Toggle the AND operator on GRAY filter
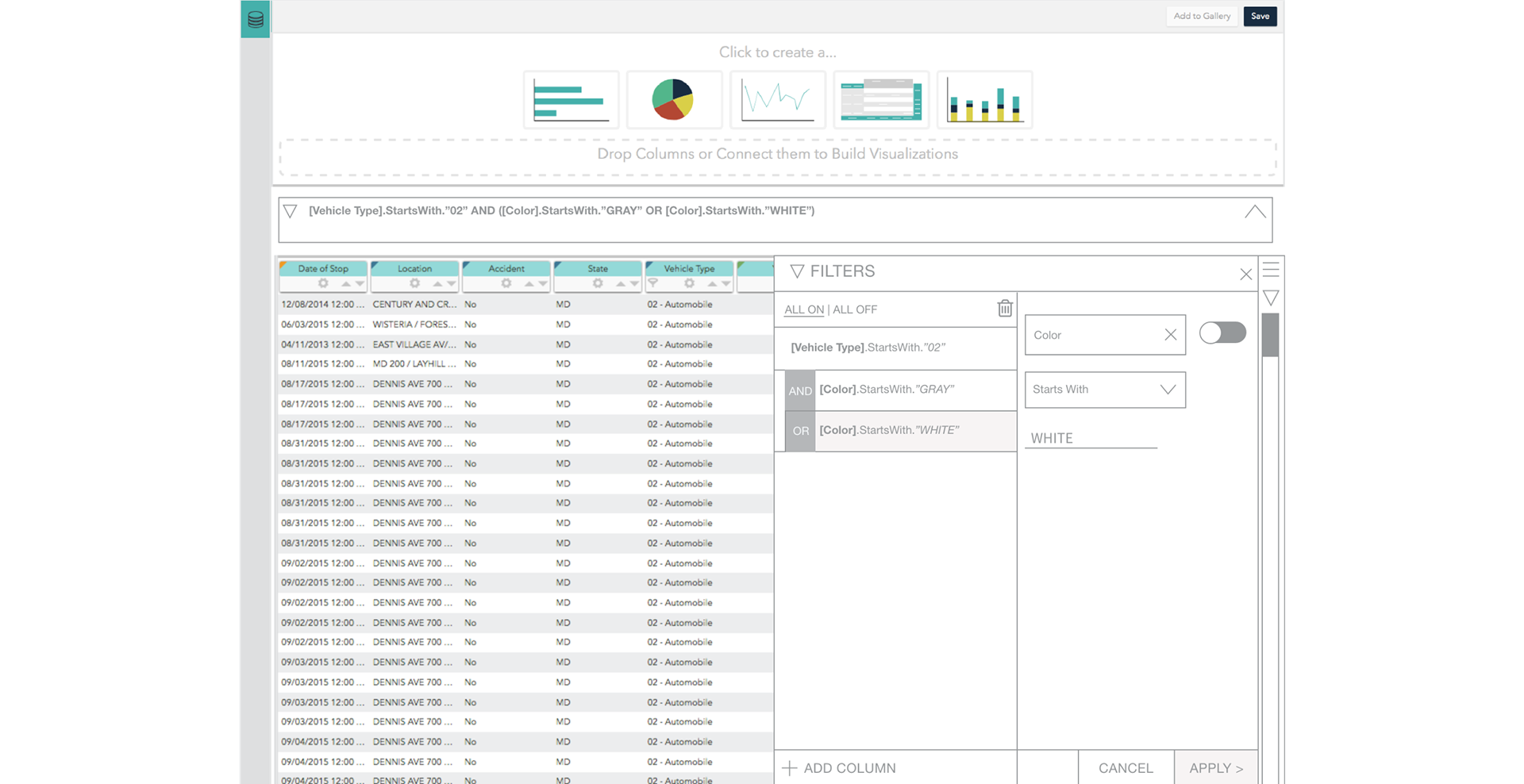 pos(800,390)
